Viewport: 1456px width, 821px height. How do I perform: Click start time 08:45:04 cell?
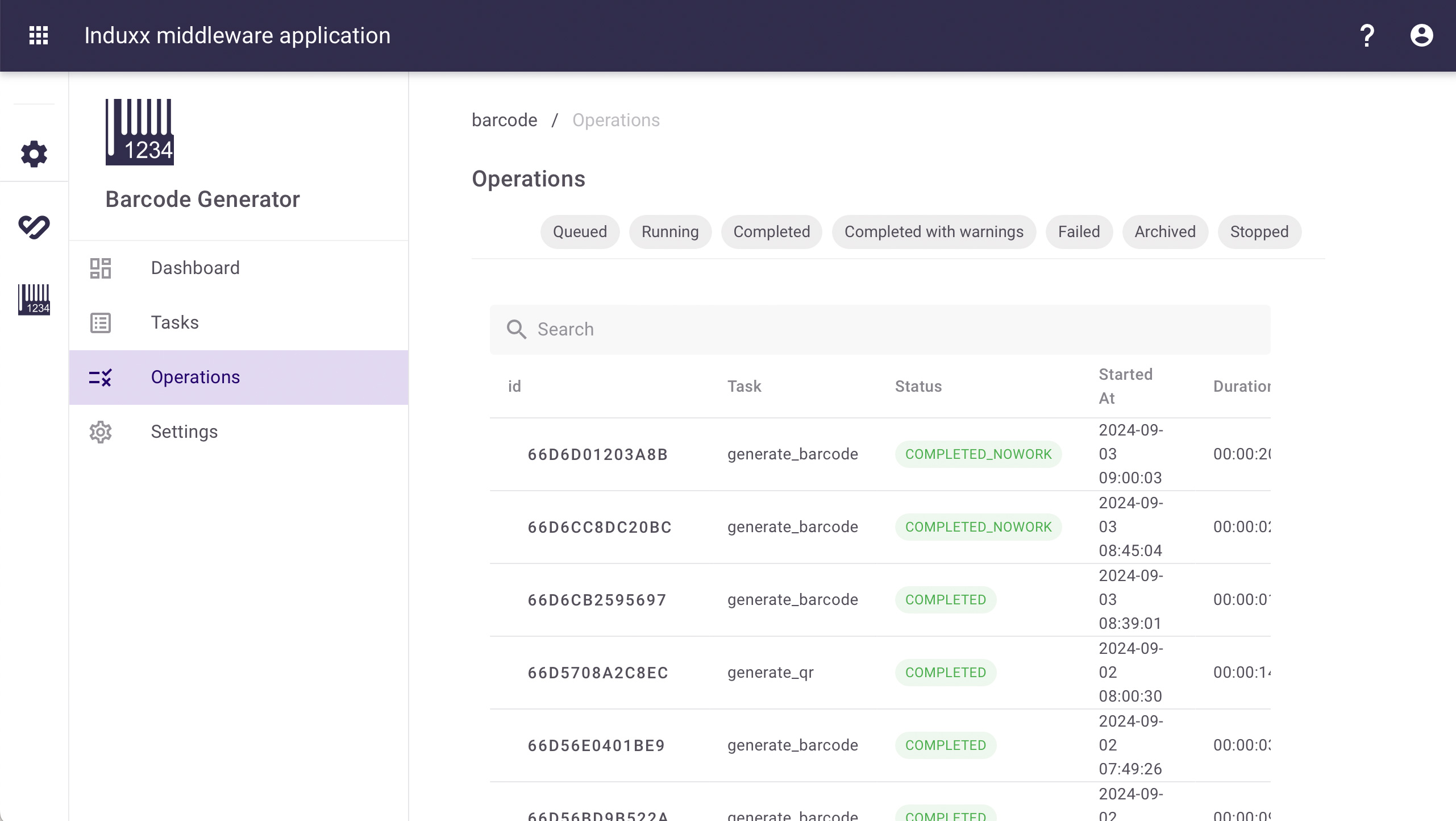(1130, 527)
